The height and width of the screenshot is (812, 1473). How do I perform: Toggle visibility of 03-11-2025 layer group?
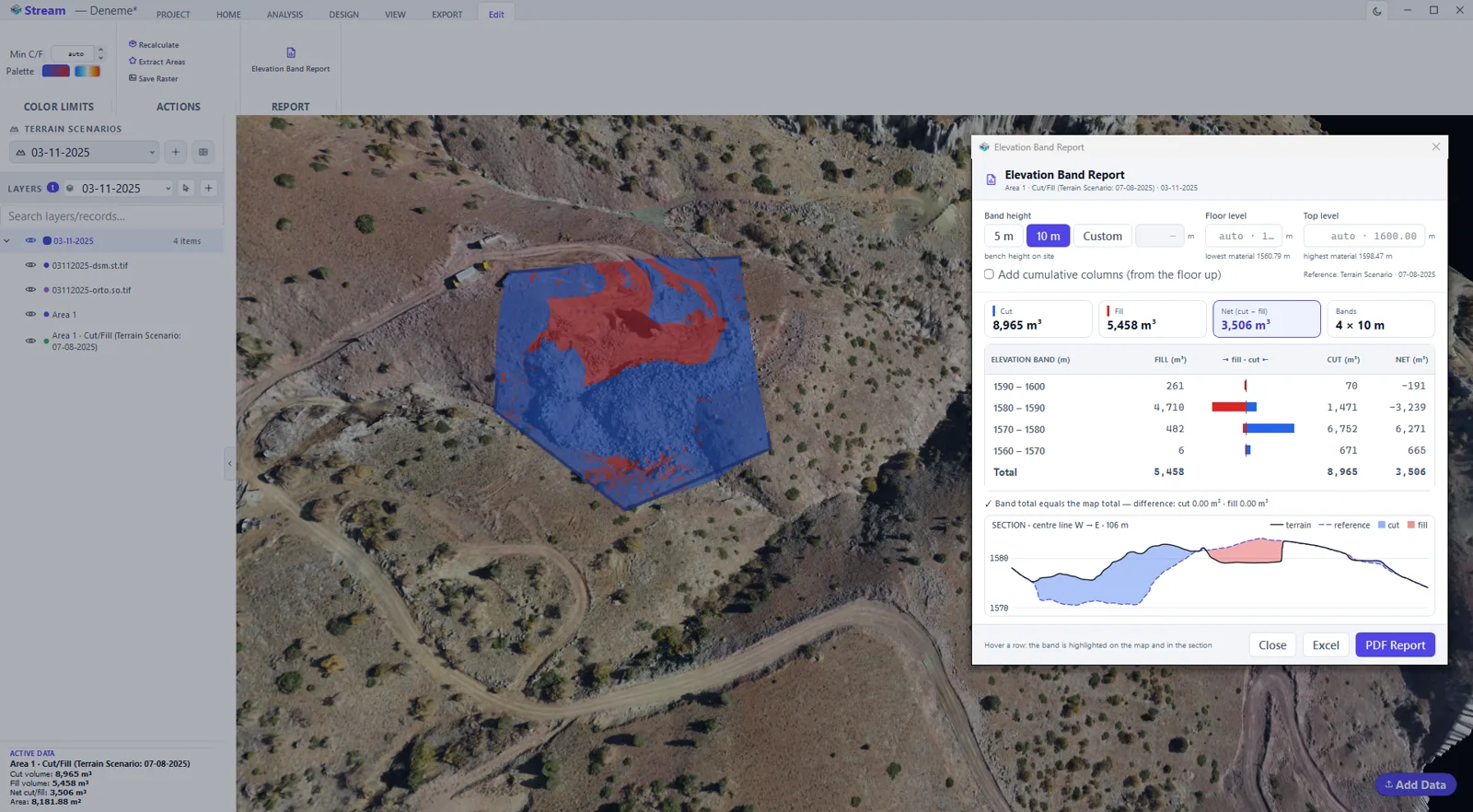[30, 241]
